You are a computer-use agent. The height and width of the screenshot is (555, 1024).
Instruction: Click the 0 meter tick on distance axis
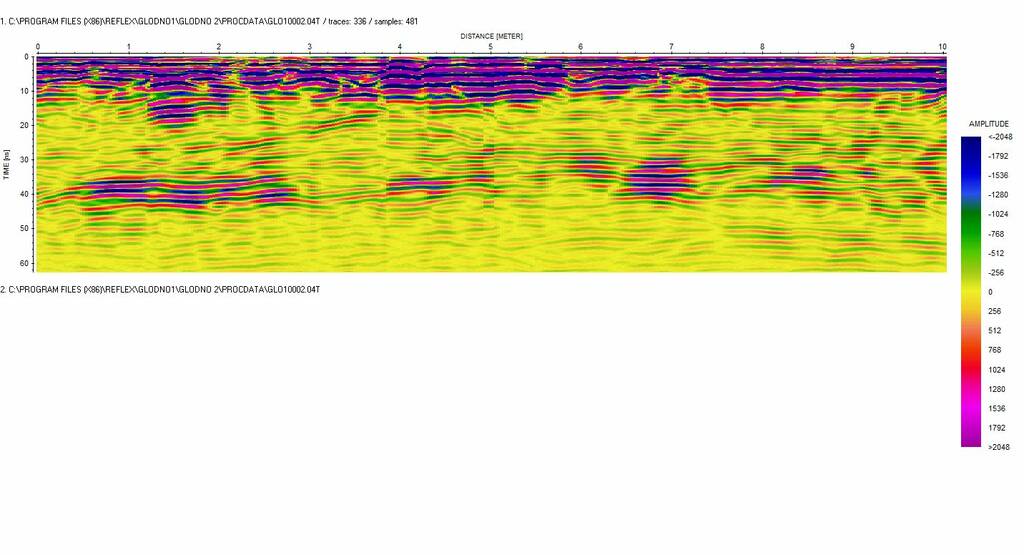(37, 47)
